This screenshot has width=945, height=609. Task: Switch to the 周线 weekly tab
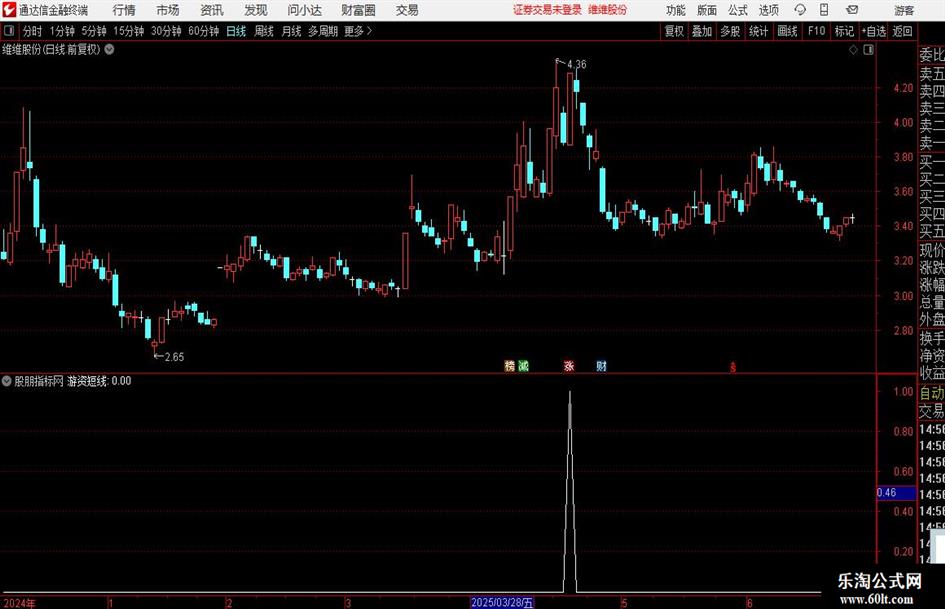pos(264,31)
